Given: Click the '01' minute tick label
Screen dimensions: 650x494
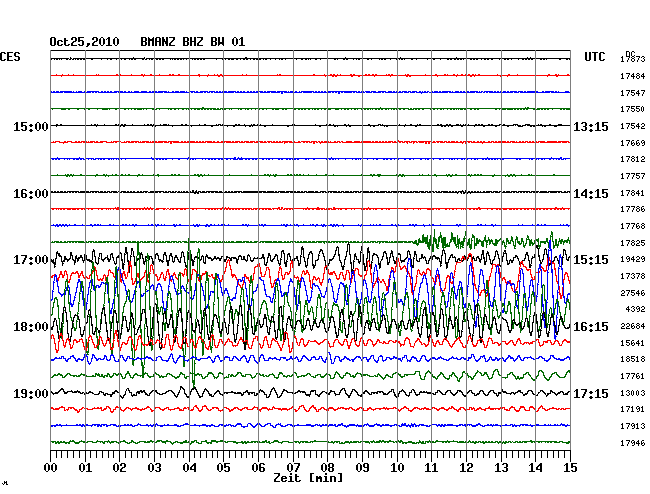Looking at the screenshot, I should [85, 468].
